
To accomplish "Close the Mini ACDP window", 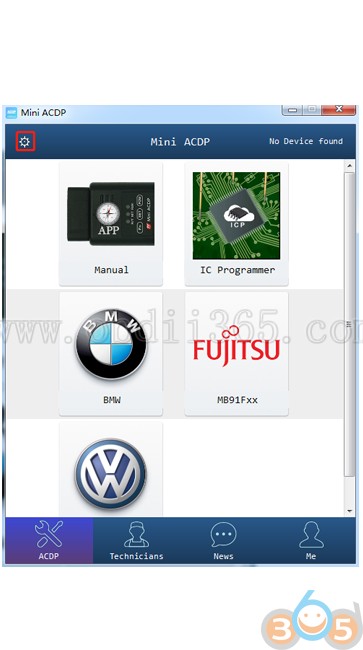I will point(338,110).
